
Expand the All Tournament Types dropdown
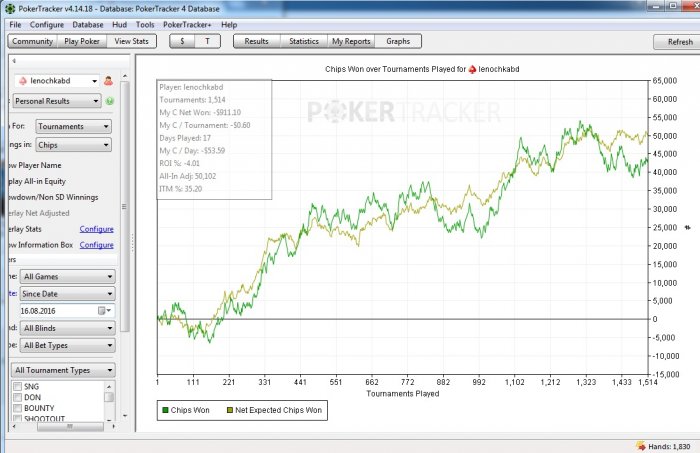pos(62,370)
